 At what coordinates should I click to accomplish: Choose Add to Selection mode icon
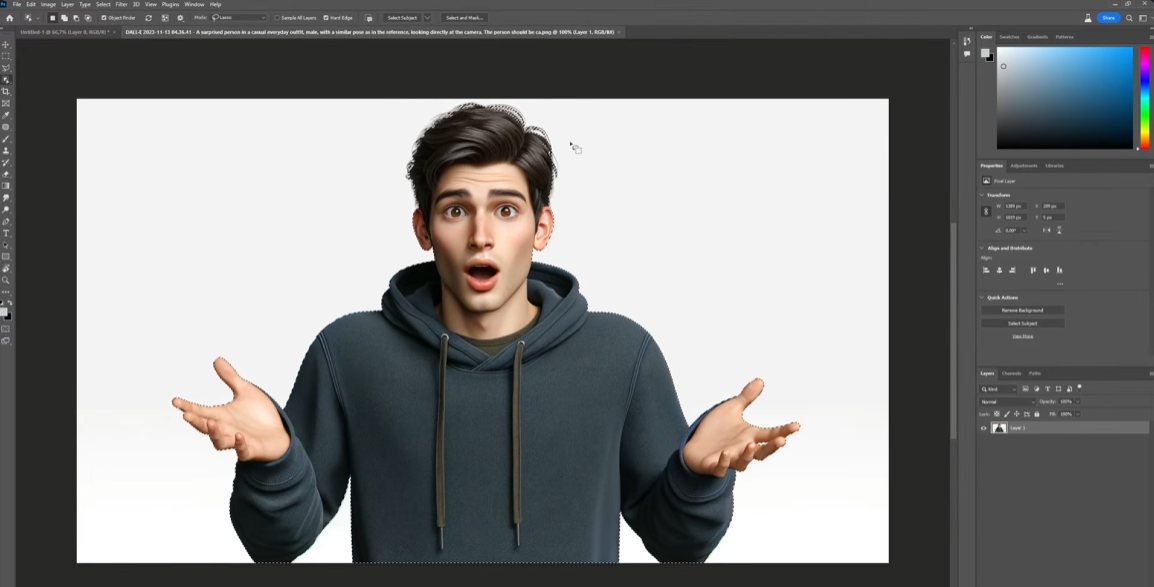point(64,18)
